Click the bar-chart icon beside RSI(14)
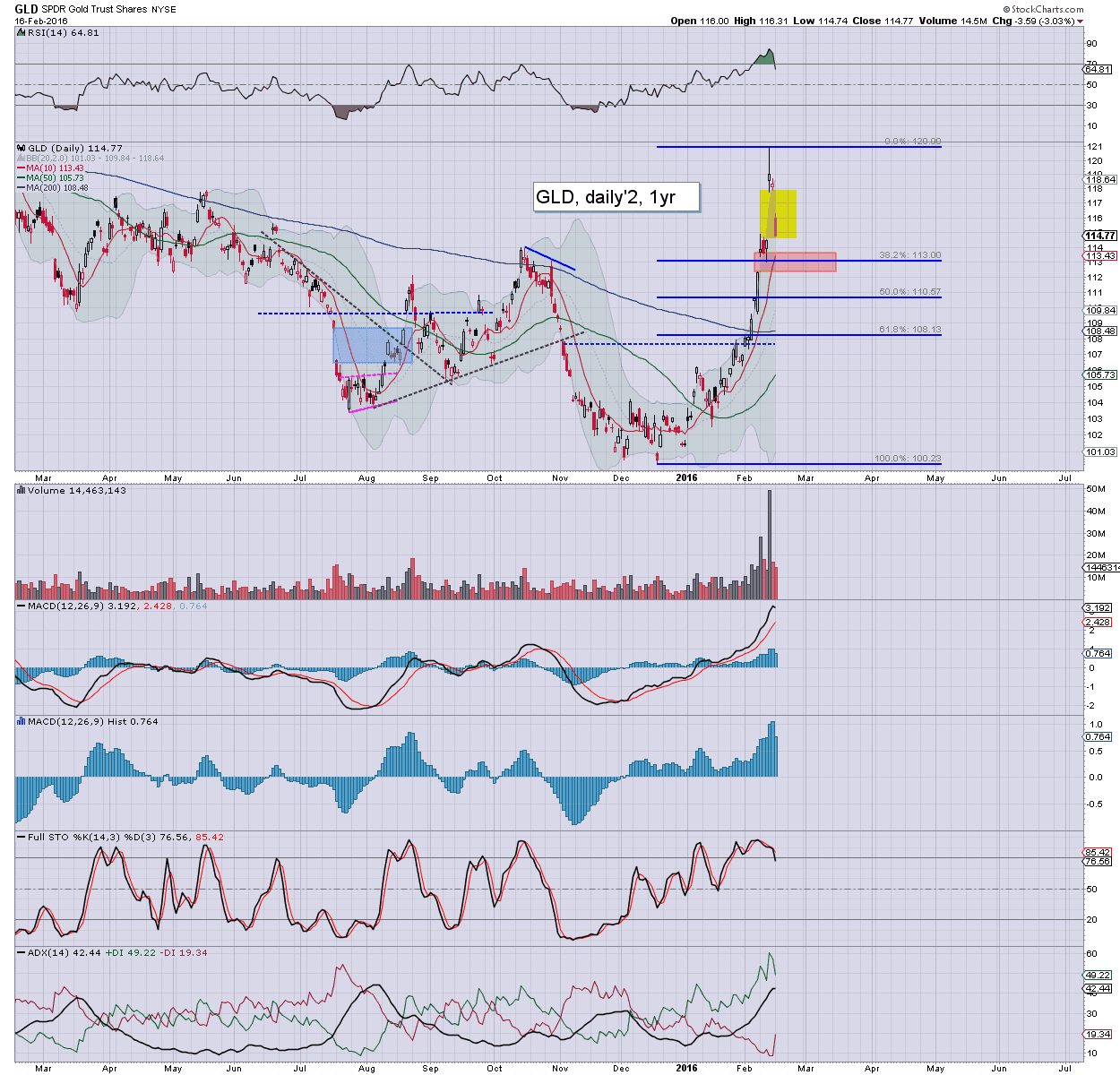The width and height of the screenshot is (1120, 1075). pyautogui.click(x=22, y=32)
